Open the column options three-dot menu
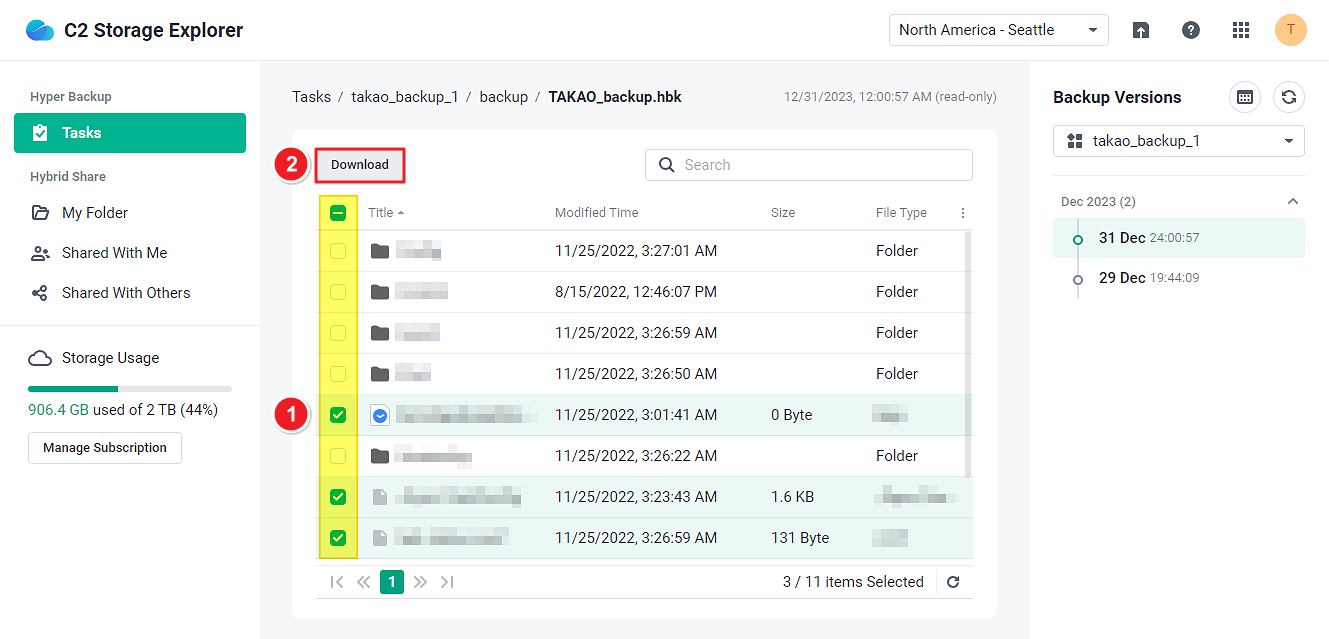1329x639 pixels. 963,212
